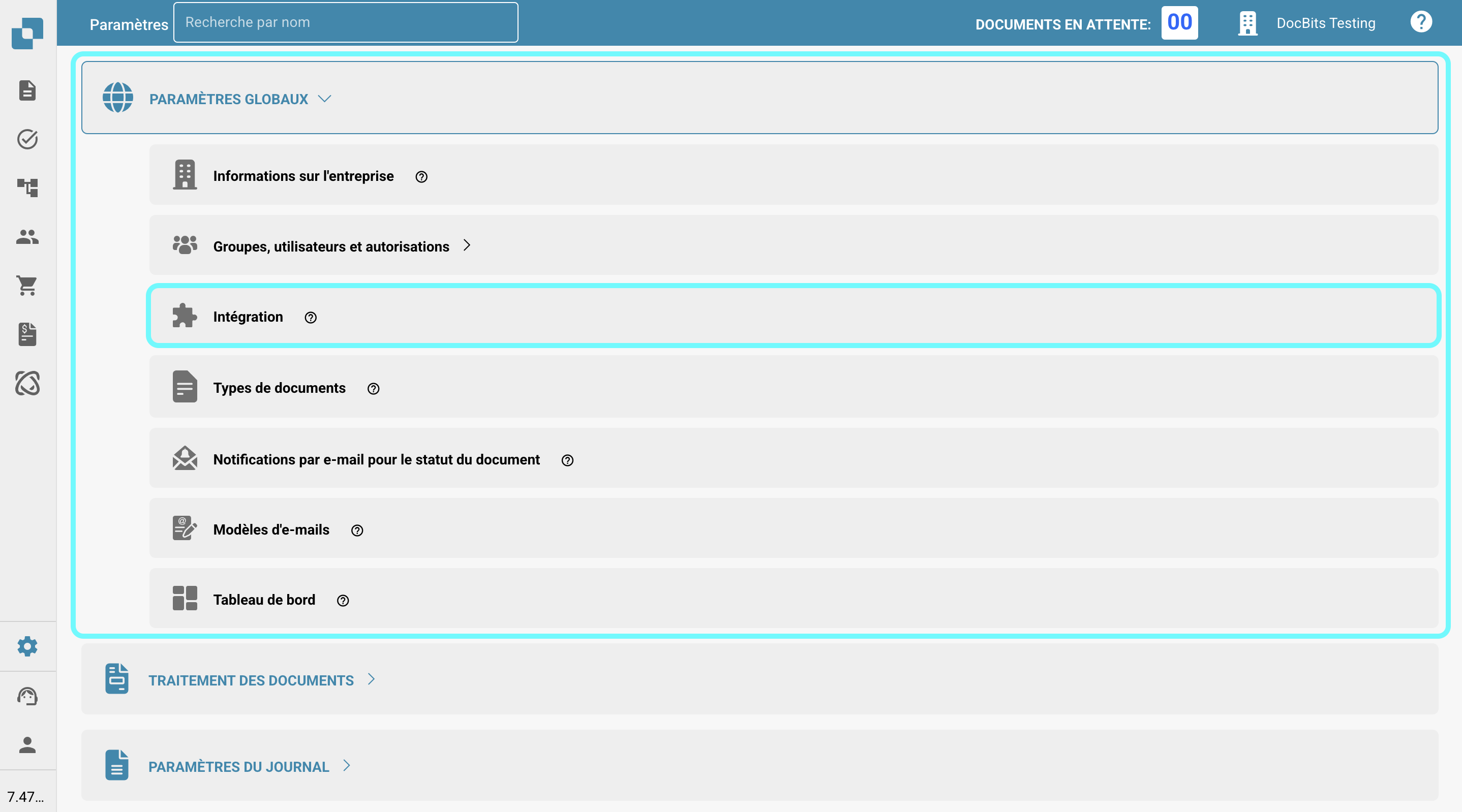Open the settings gear in sidebar
This screenshot has width=1462, height=812.
[x=27, y=646]
